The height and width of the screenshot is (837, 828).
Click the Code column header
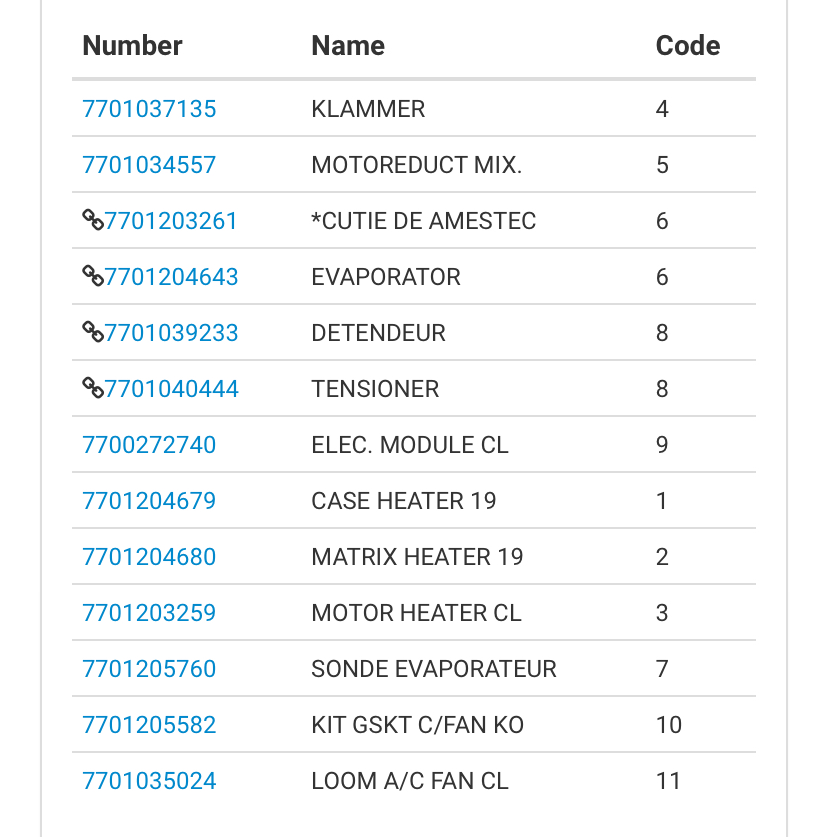click(x=688, y=46)
